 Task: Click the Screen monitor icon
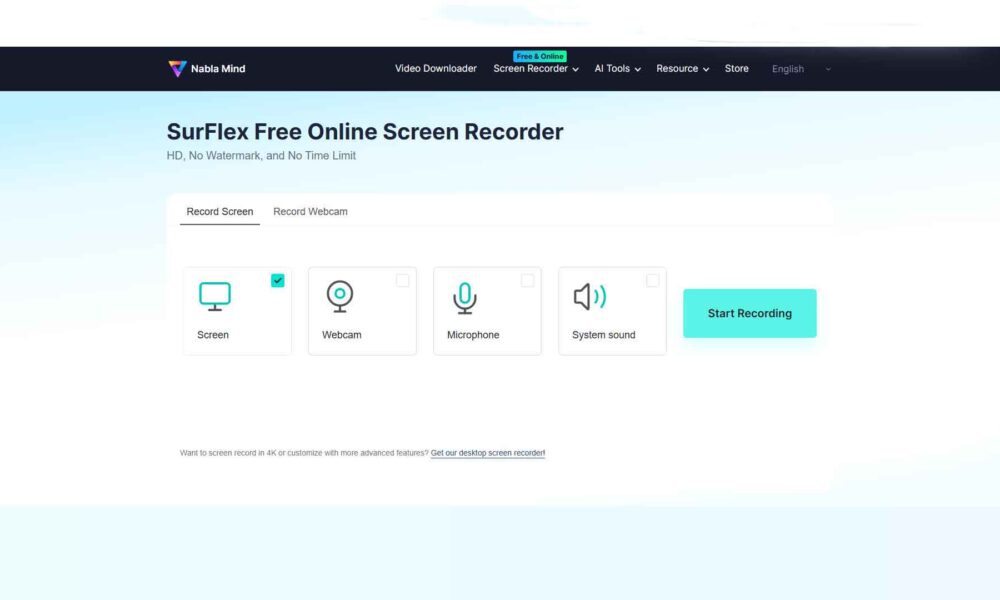(x=215, y=296)
